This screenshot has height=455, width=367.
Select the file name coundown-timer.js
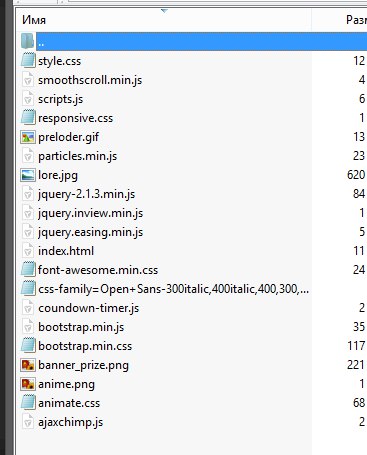click(89, 308)
